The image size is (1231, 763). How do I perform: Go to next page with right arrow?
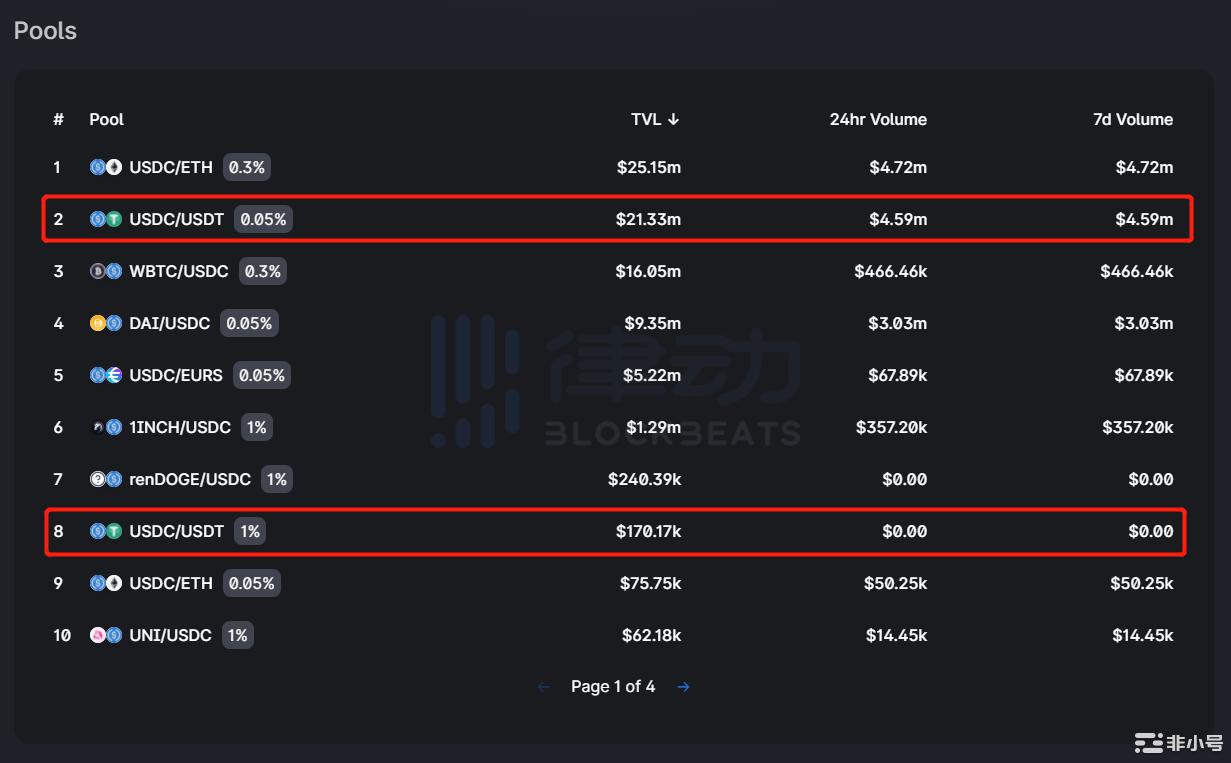pyautogui.click(x=683, y=687)
